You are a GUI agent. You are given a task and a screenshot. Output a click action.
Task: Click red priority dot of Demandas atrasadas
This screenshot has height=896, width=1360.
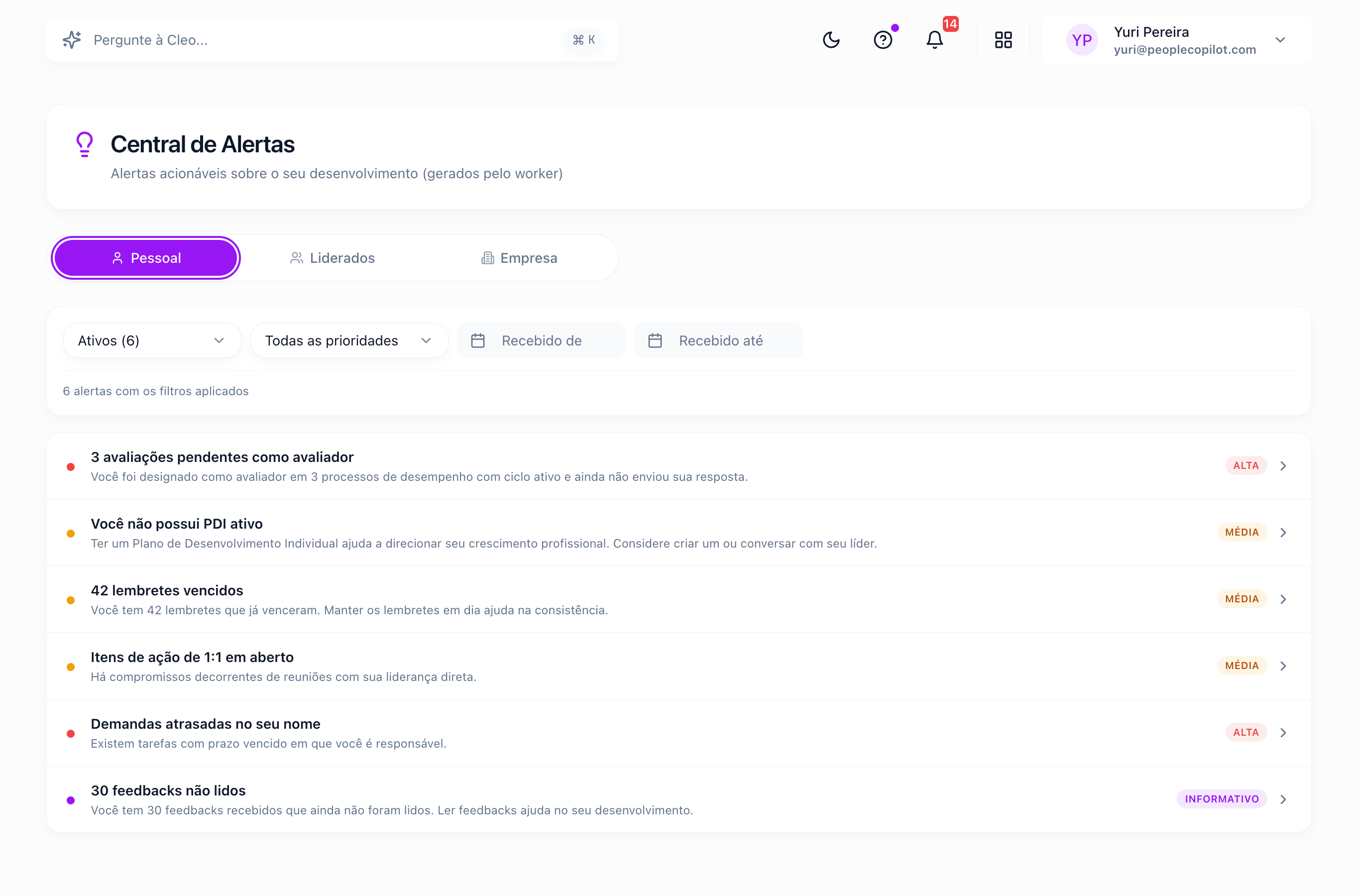pyautogui.click(x=71, y=734)
